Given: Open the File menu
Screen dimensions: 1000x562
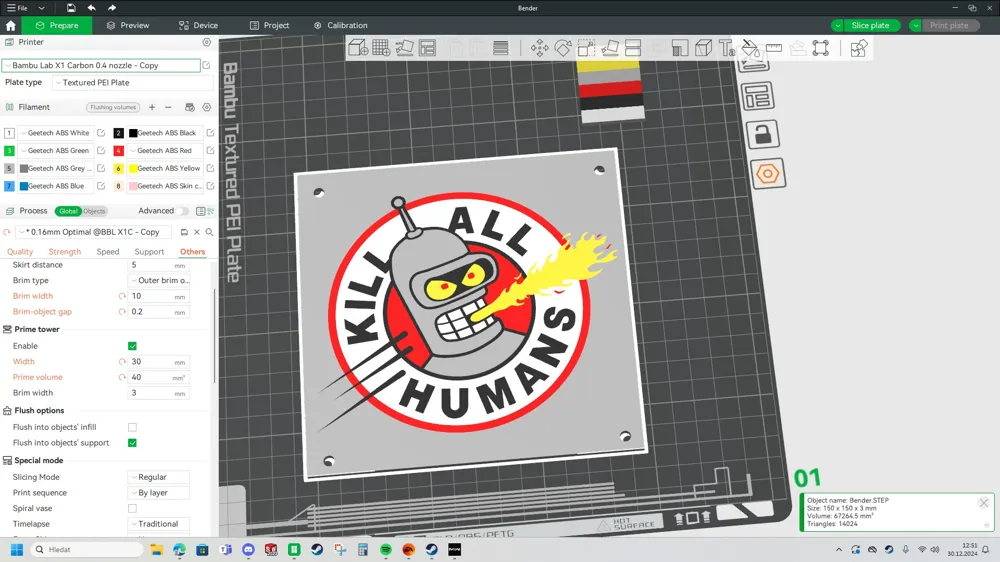Looking at the screenshot, I should pos(18,8).
